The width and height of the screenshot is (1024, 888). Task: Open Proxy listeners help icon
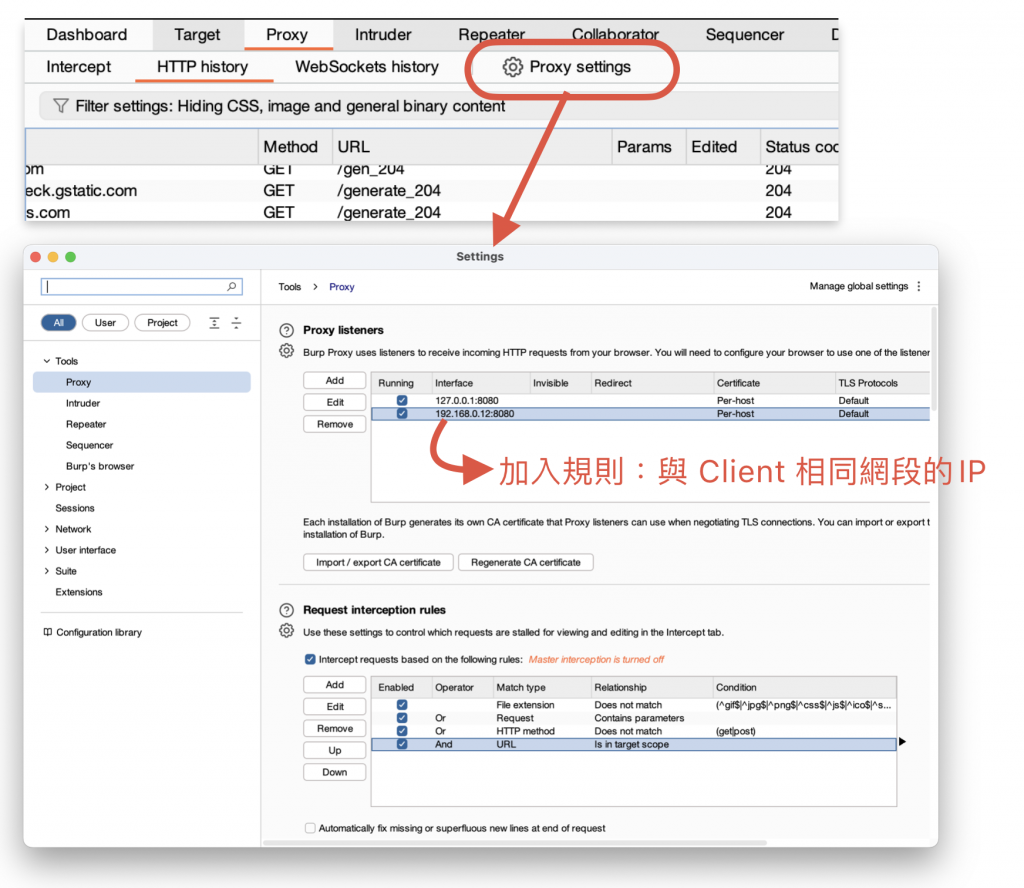coord(287,330)
